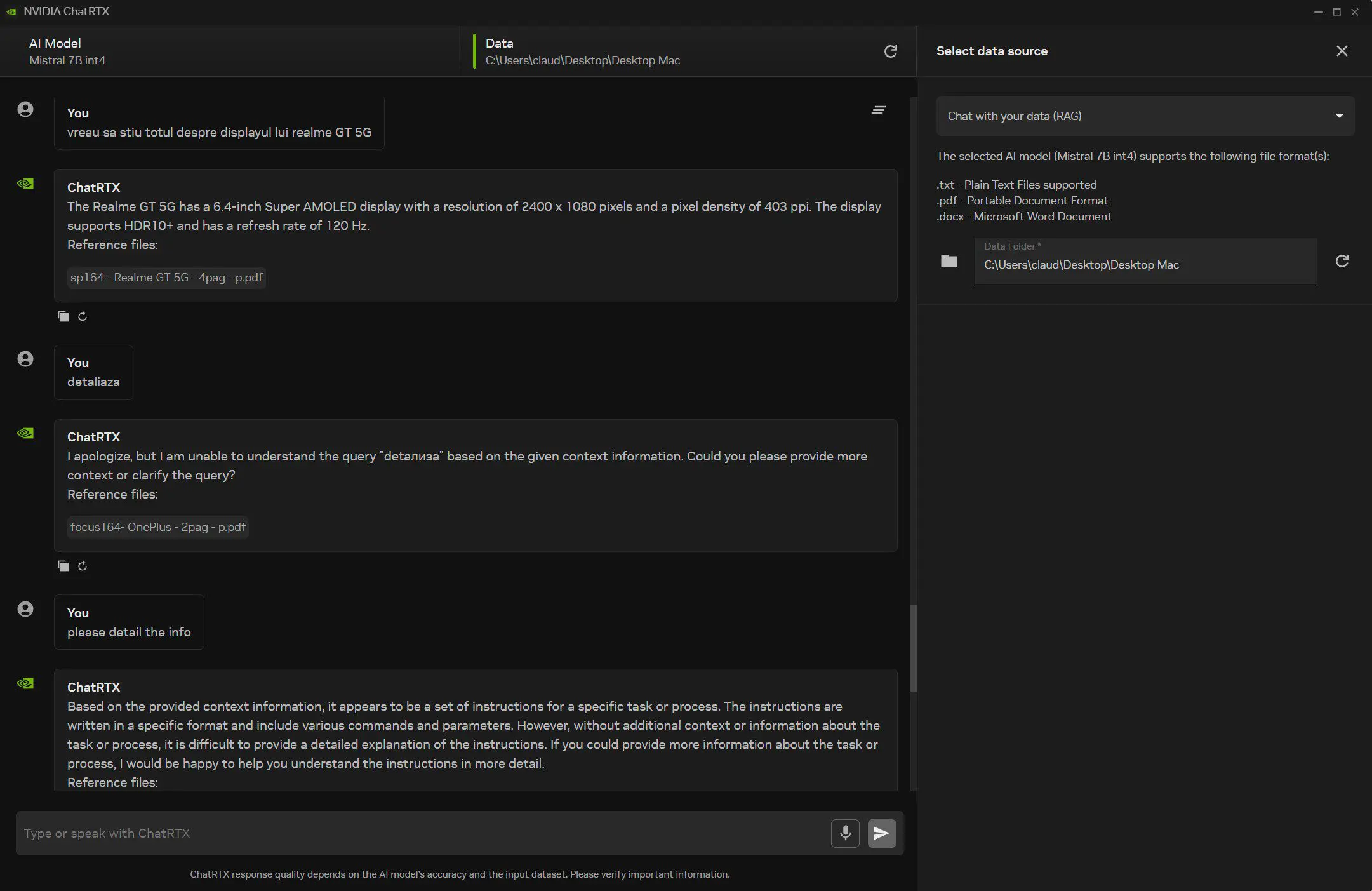Click the microphone voice input button
The width and height of the screenshot is (1372, 891).
pyautogui.click(x=845, y=833)
